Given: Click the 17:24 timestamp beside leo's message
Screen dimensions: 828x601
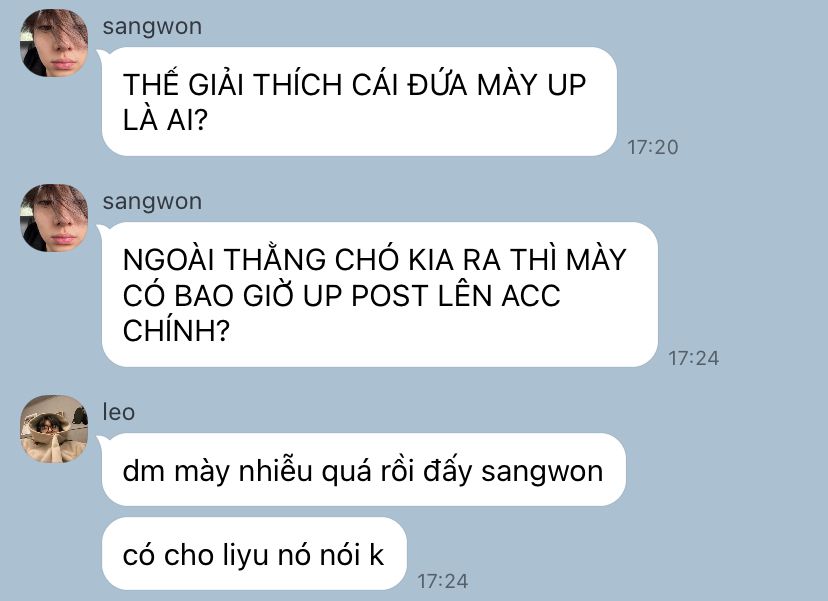Looking at the screenshot, I should (x=443, y=581).
